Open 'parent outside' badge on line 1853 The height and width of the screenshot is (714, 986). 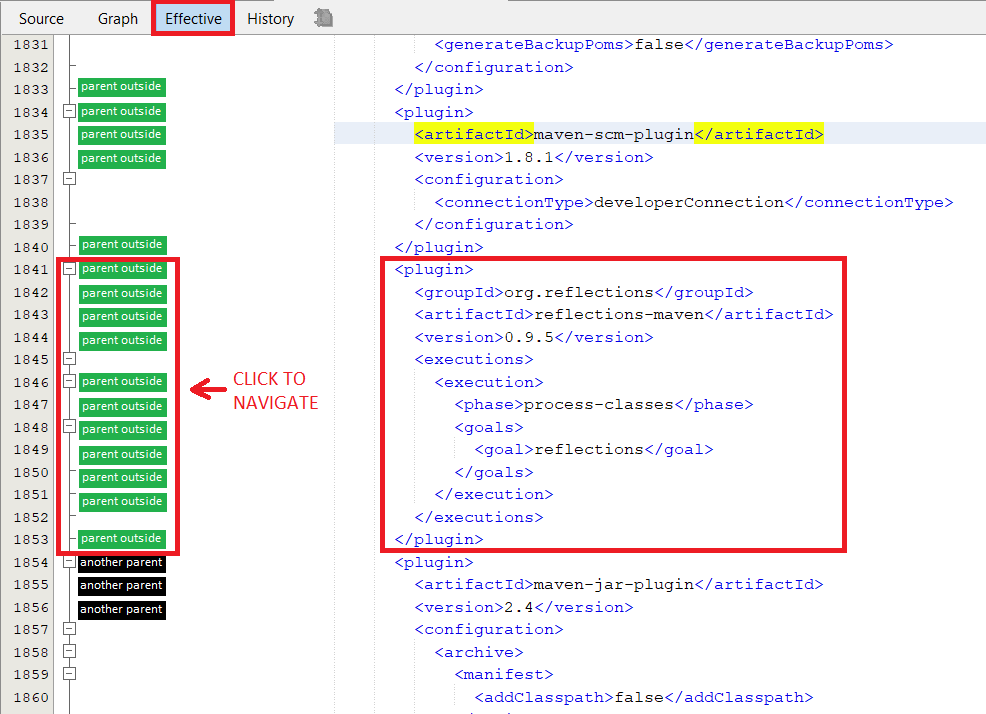pyautogui.click(x=121, y=538)
